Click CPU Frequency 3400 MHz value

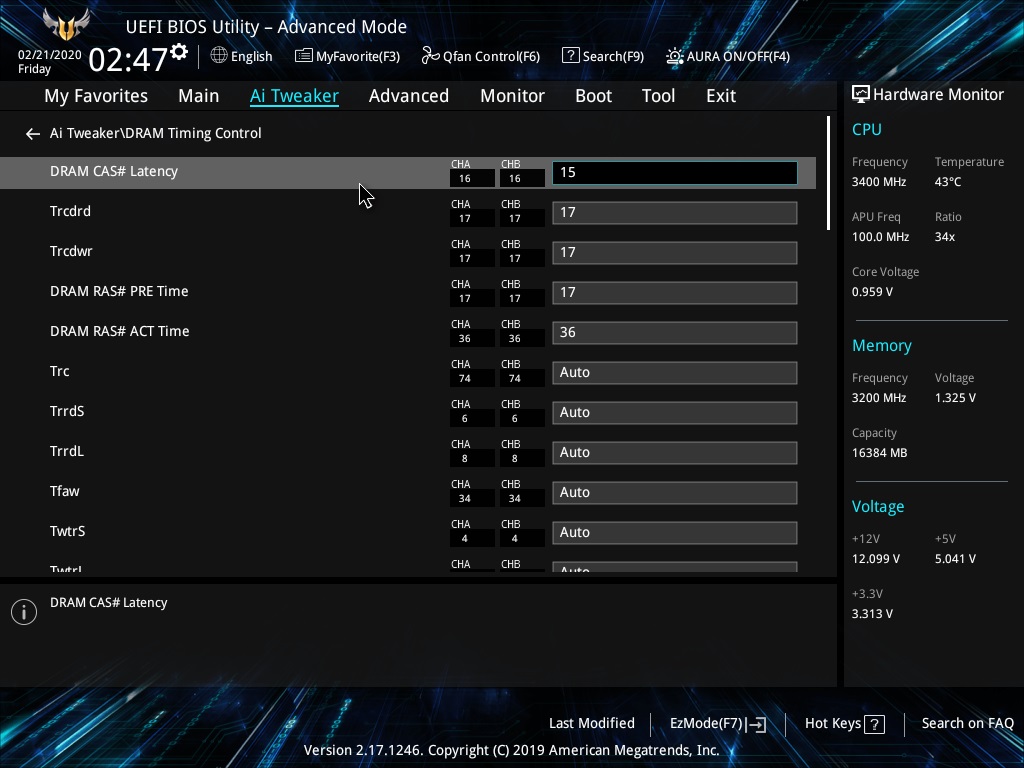(x=879, y=182)
